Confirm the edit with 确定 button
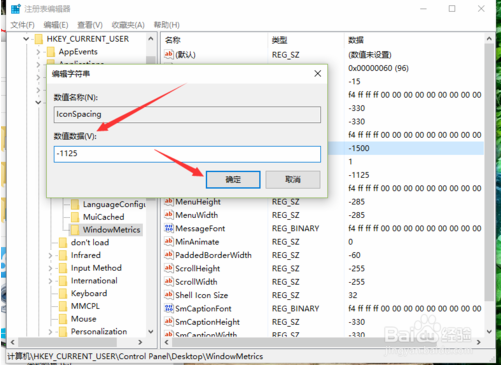Viewport: 501px width, 365px height. [x=233, y=180]
